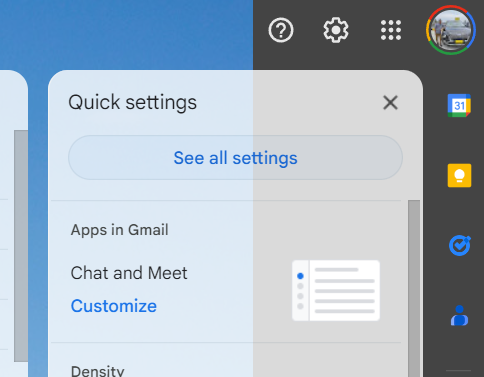484x377 pixels.
Task: Click the Chat and Meet layout thumbnail
Action: click(x=336, y=291)
